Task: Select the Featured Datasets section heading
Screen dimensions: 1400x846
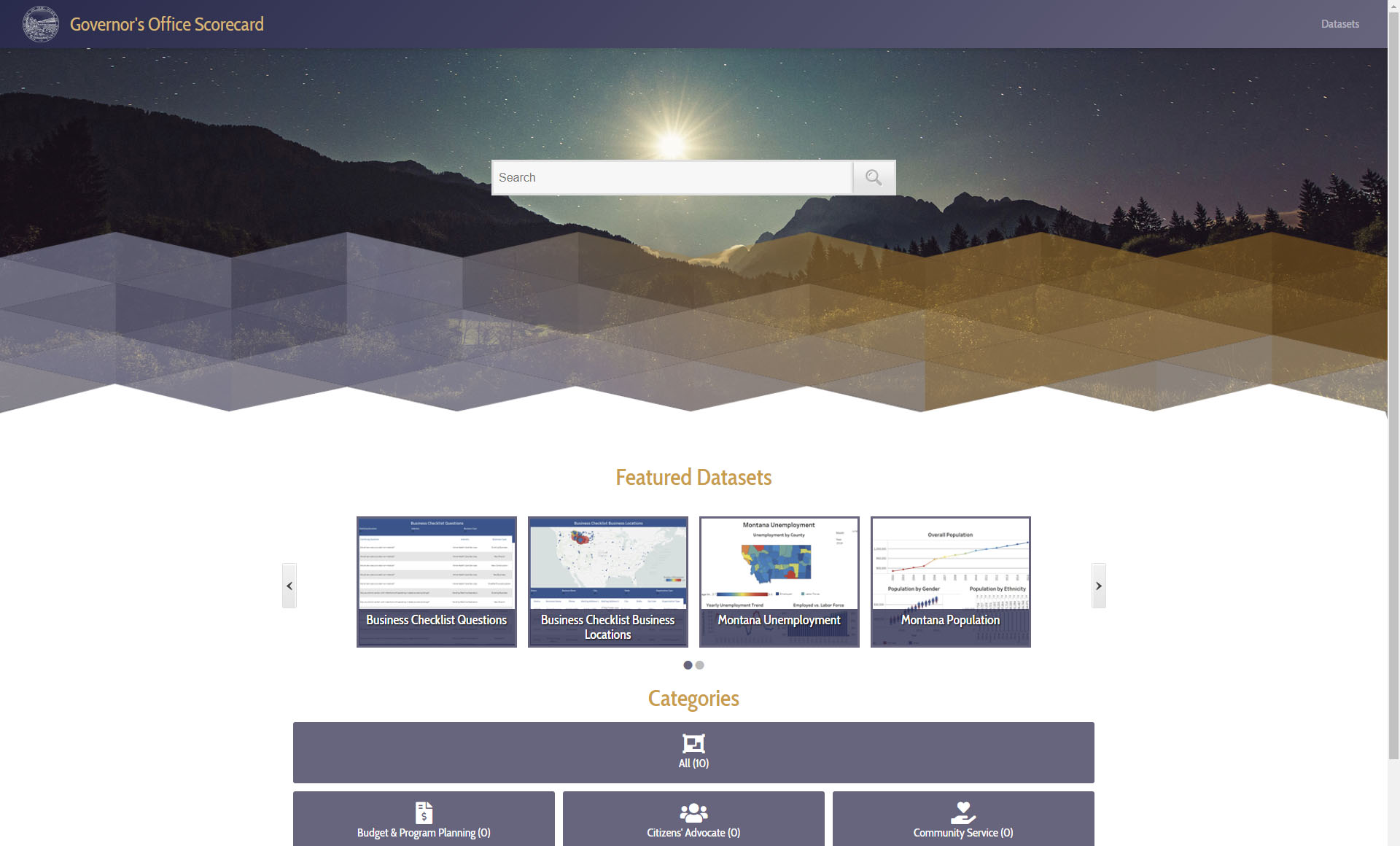Action: (693, 477)
